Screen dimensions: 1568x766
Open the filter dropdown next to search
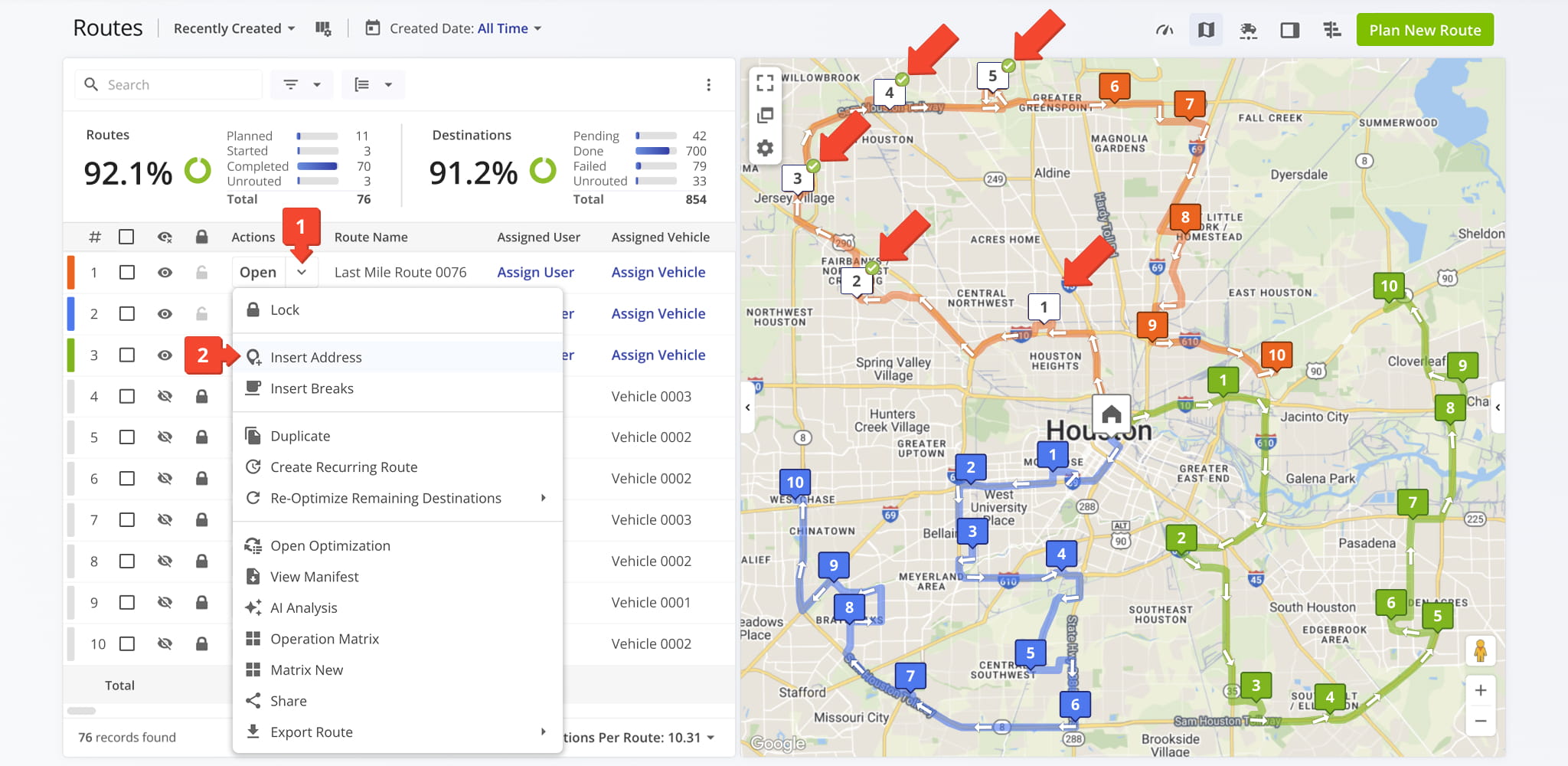(302, 84)
